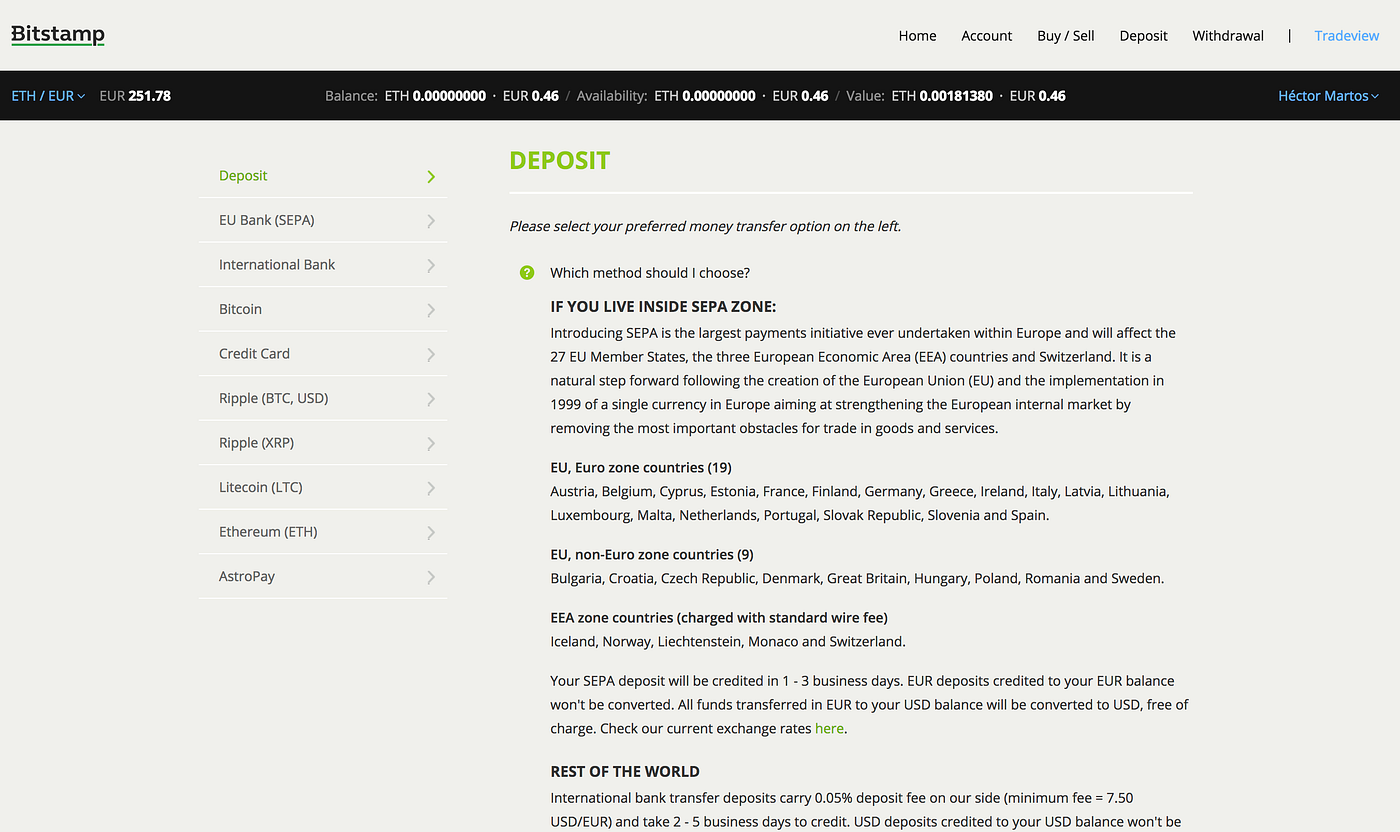The width and height of the screenshot is (1400, 832).
Task: Click the chevron beside EU Bank (SEPA)
Action: (x=431, y=221)
